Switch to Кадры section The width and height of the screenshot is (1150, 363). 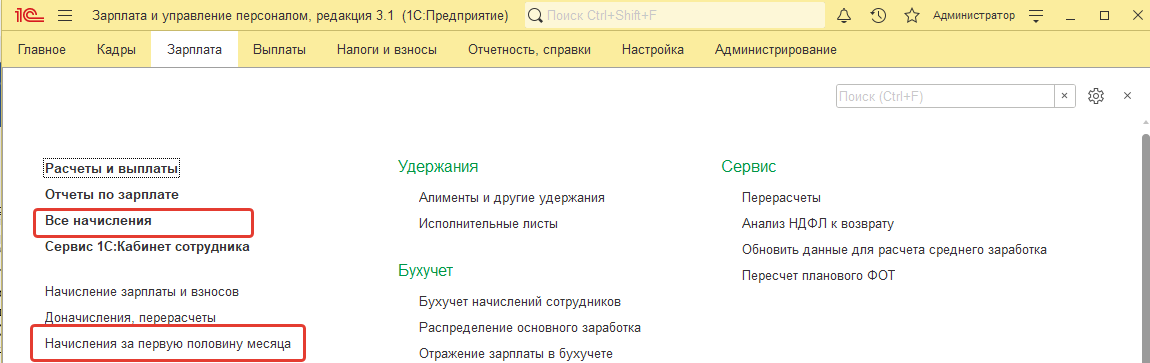pos(116,50)
